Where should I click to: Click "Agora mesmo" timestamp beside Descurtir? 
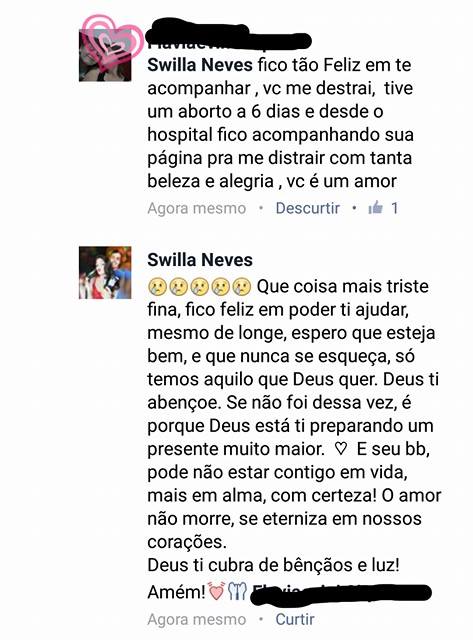click(x=197, y=208)
